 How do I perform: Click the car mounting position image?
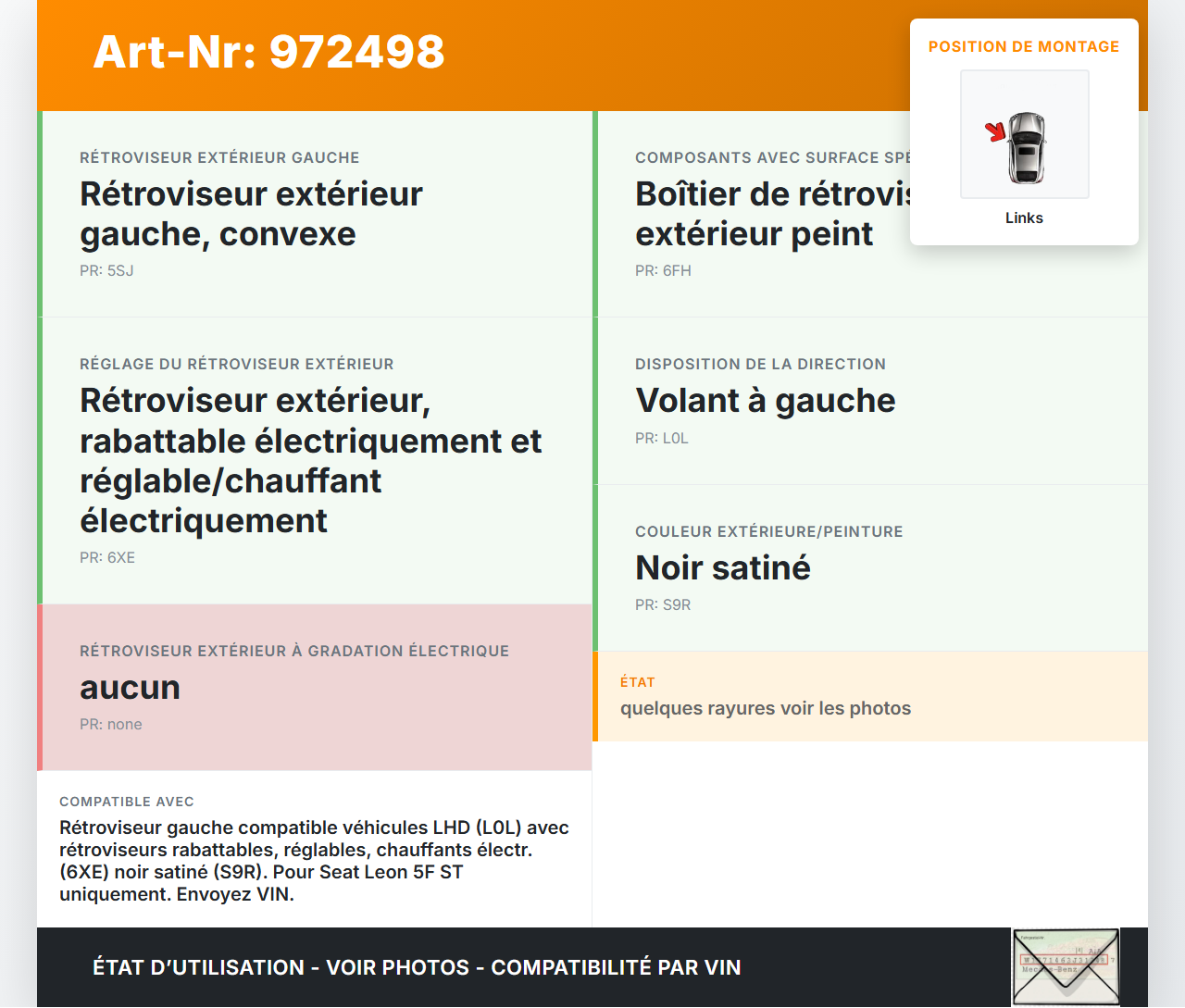click(1025, 134)
